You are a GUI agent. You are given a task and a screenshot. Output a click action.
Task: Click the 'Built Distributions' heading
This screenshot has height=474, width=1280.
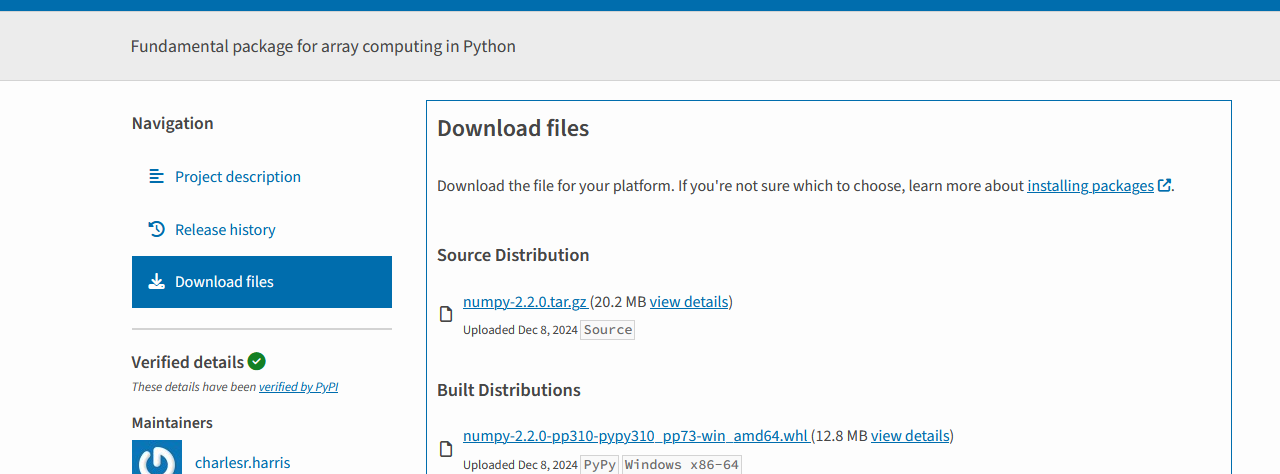(x=509, y=390)
